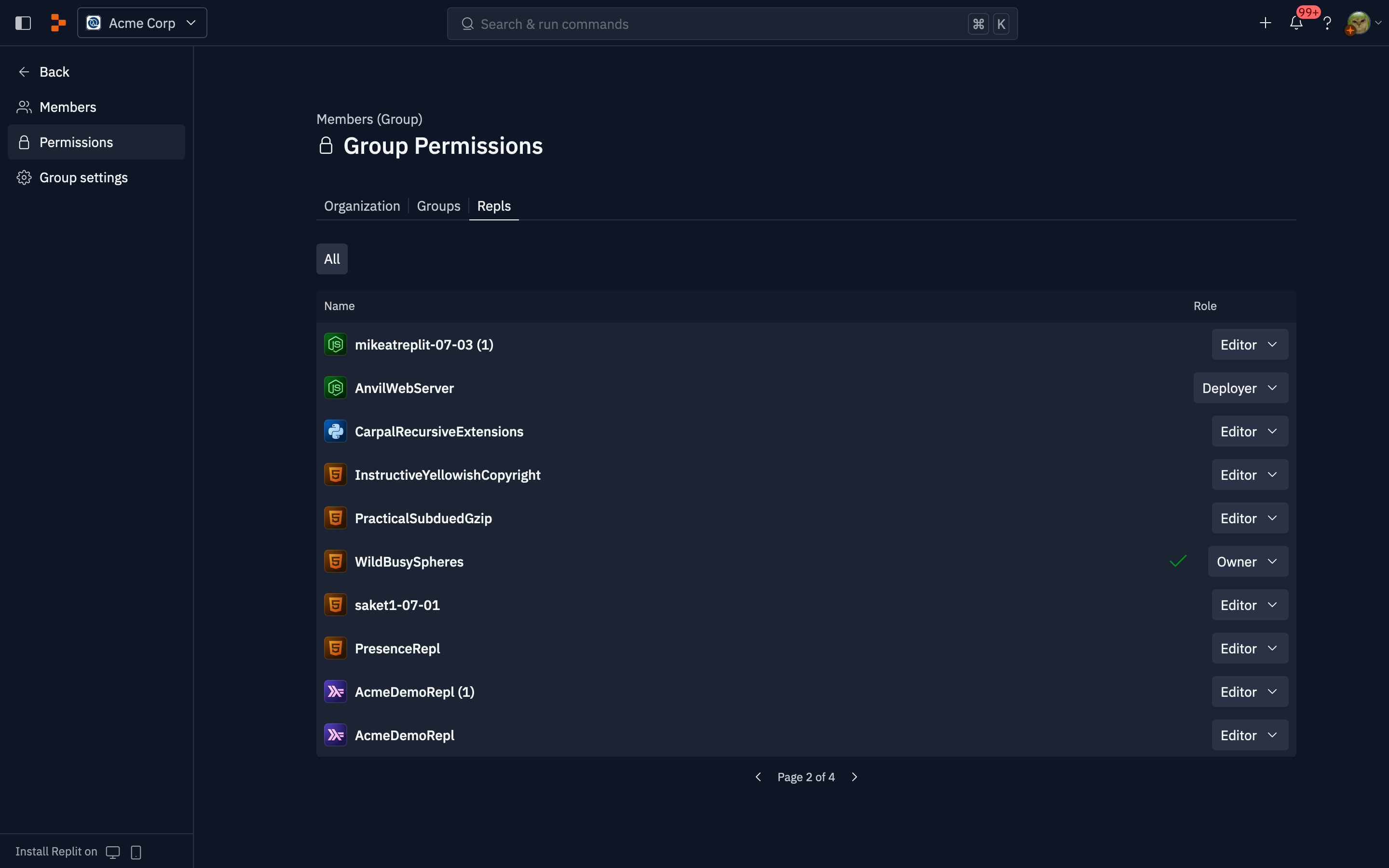The image size is (1389, 868).
Task: Open the Acme Corp workspace switcher
Action: pos(142,23)
